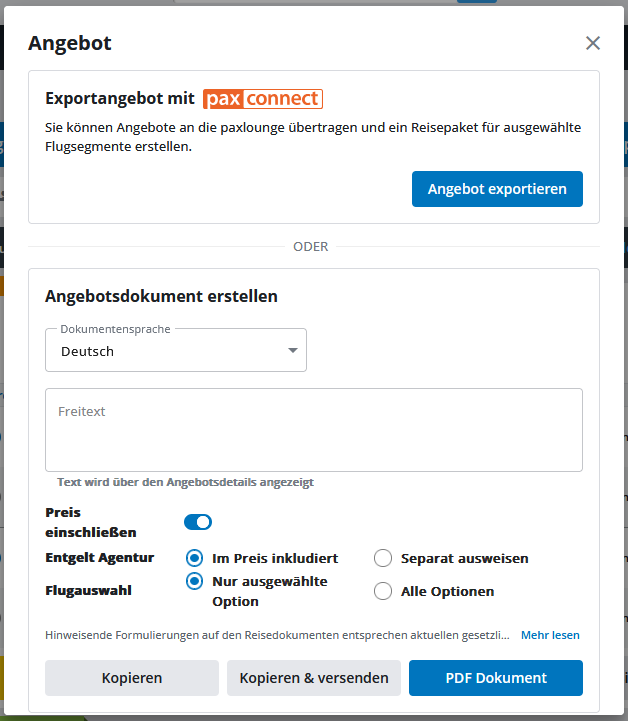Screen dimensions: 628x721
Task: Click the paxconnect logo
Action: (x=262, y=99)
